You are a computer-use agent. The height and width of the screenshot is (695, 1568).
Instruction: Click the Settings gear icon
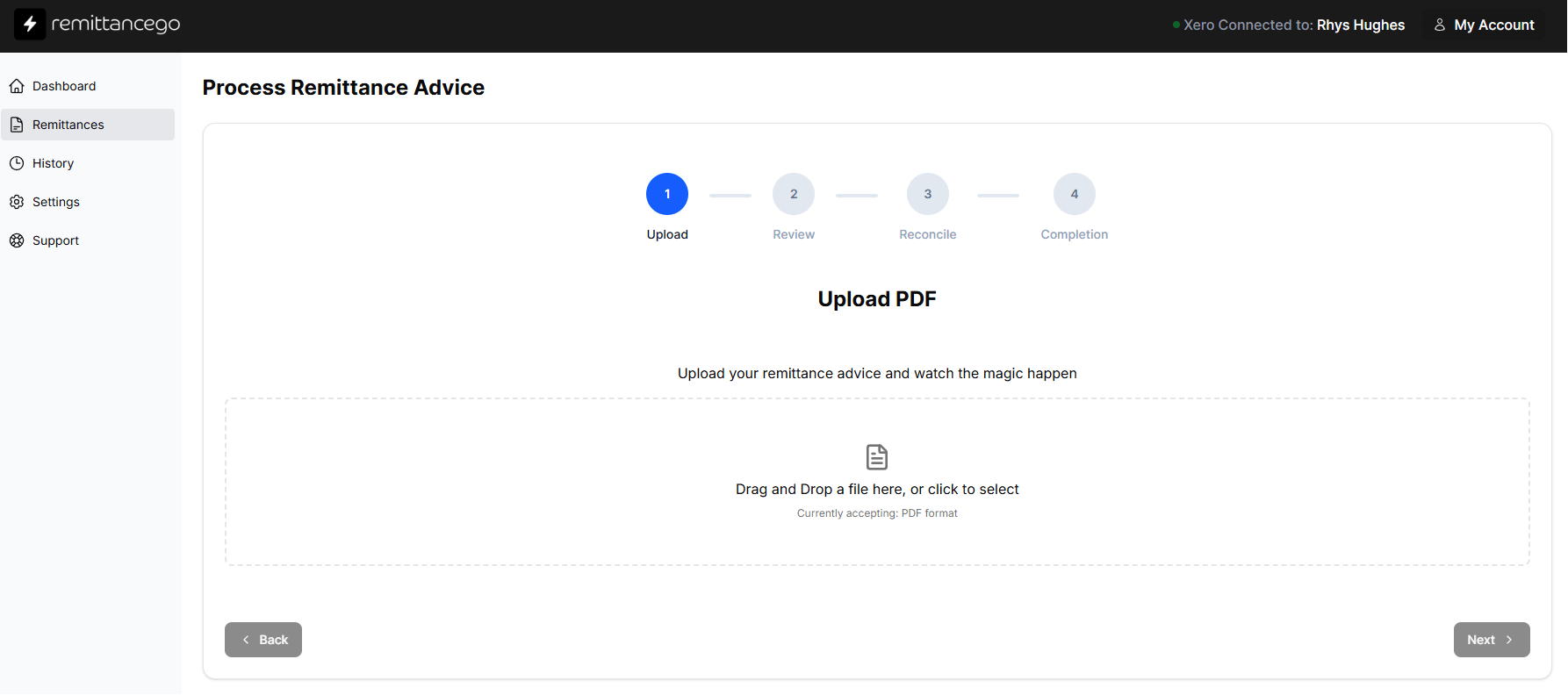click(x=17, y=202)
